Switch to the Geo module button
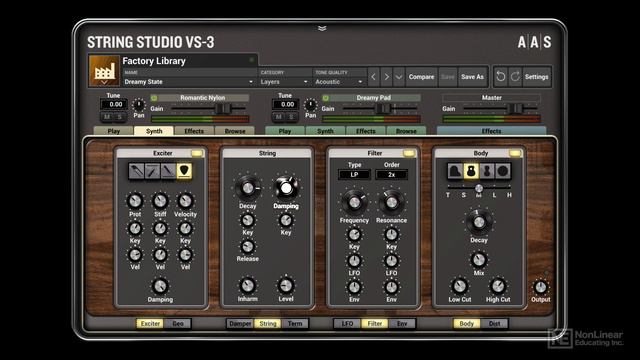Image resolution: width=640 pixels, height=360 pixels. (178, 323)
